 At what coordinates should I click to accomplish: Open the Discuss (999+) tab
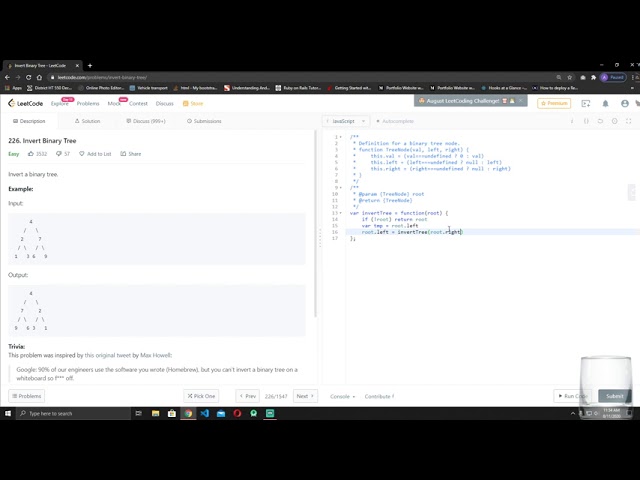(146, 121)
